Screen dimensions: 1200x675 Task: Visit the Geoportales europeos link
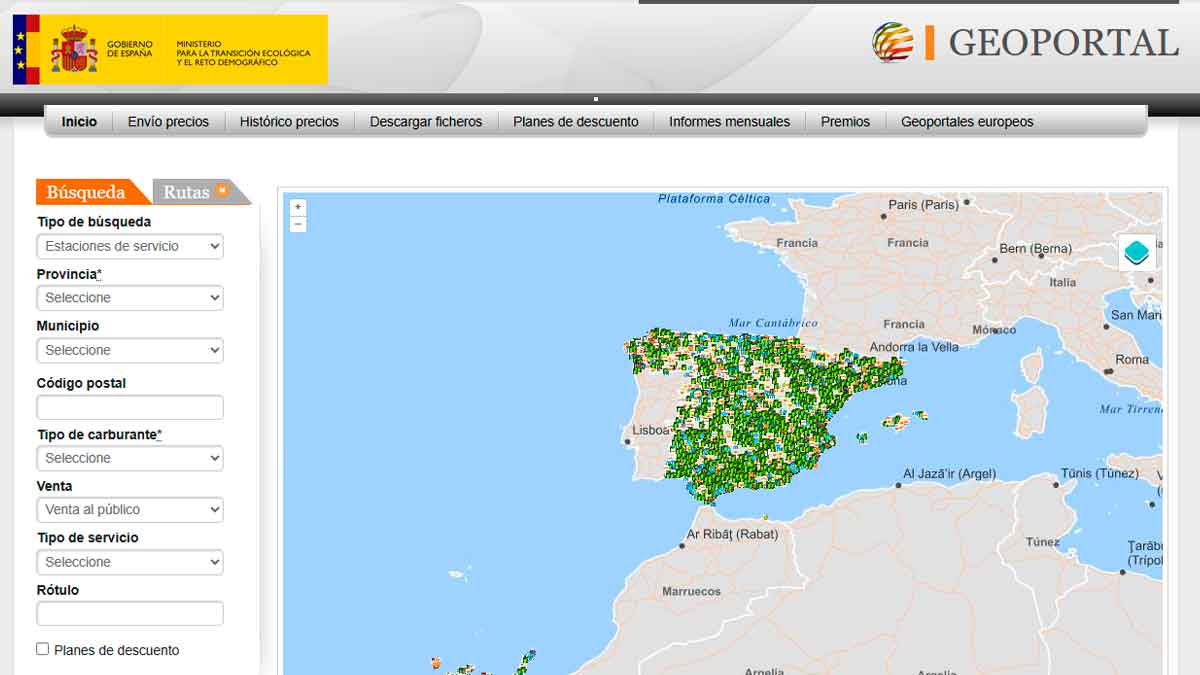click(x=967, y=122)
